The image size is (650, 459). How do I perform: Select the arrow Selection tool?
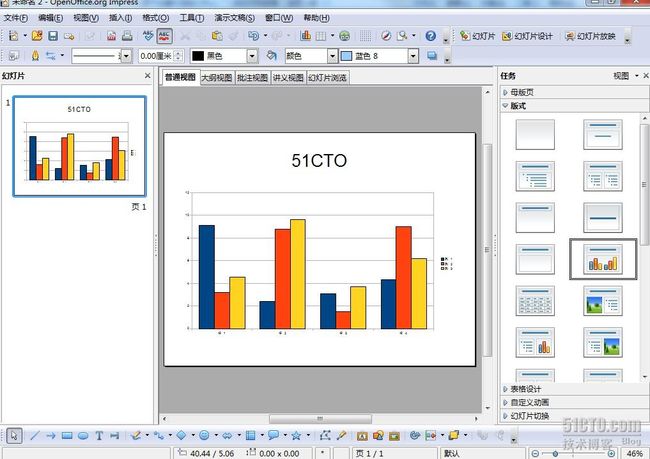[14, 436]
